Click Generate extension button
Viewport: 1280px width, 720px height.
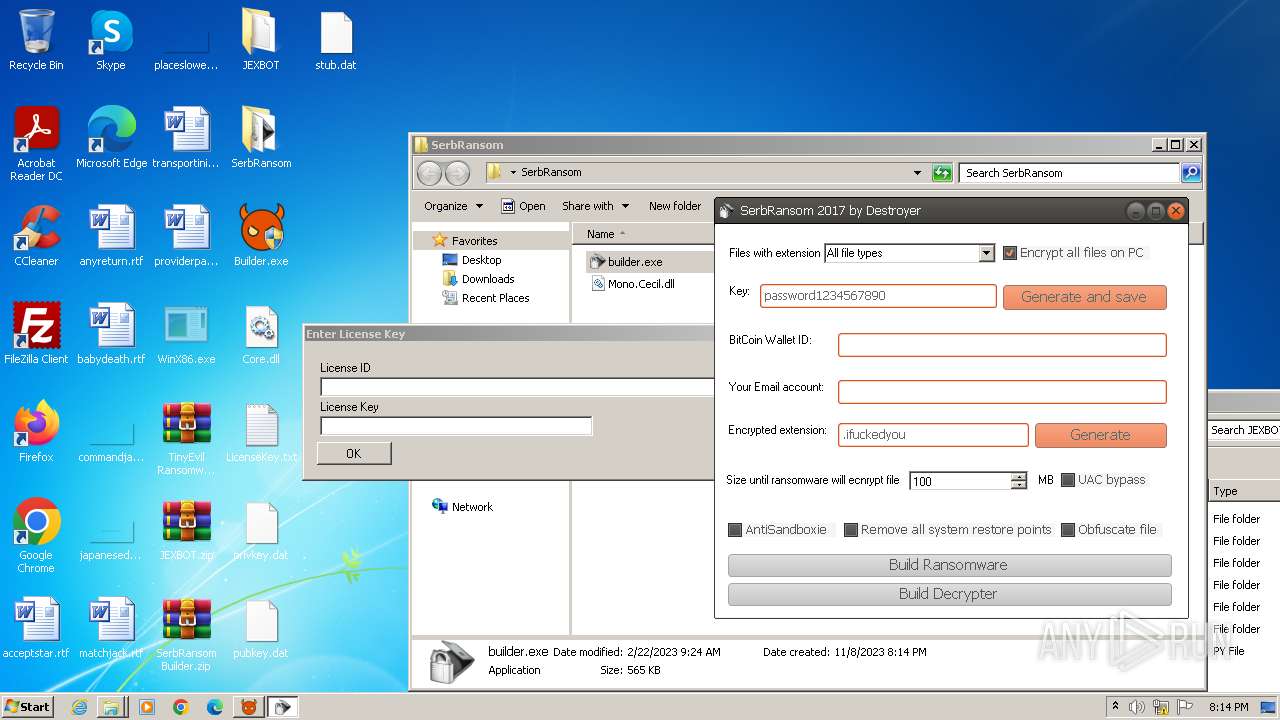(x=1100, y=435)
